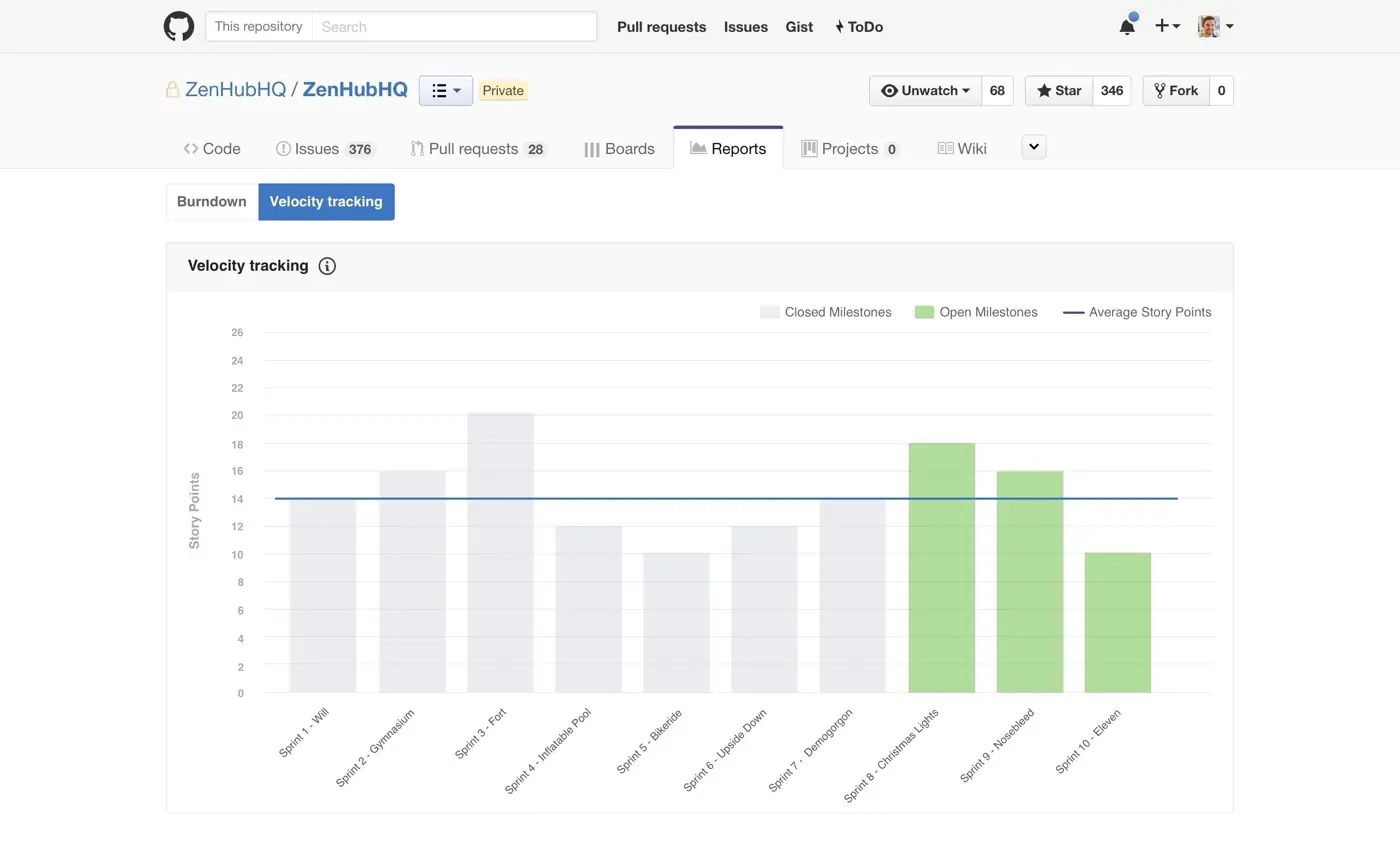Image resolution: width=1400 pixels, height=850 pixels.
Task: Open the notifications bell
Action: (1127, 26)
